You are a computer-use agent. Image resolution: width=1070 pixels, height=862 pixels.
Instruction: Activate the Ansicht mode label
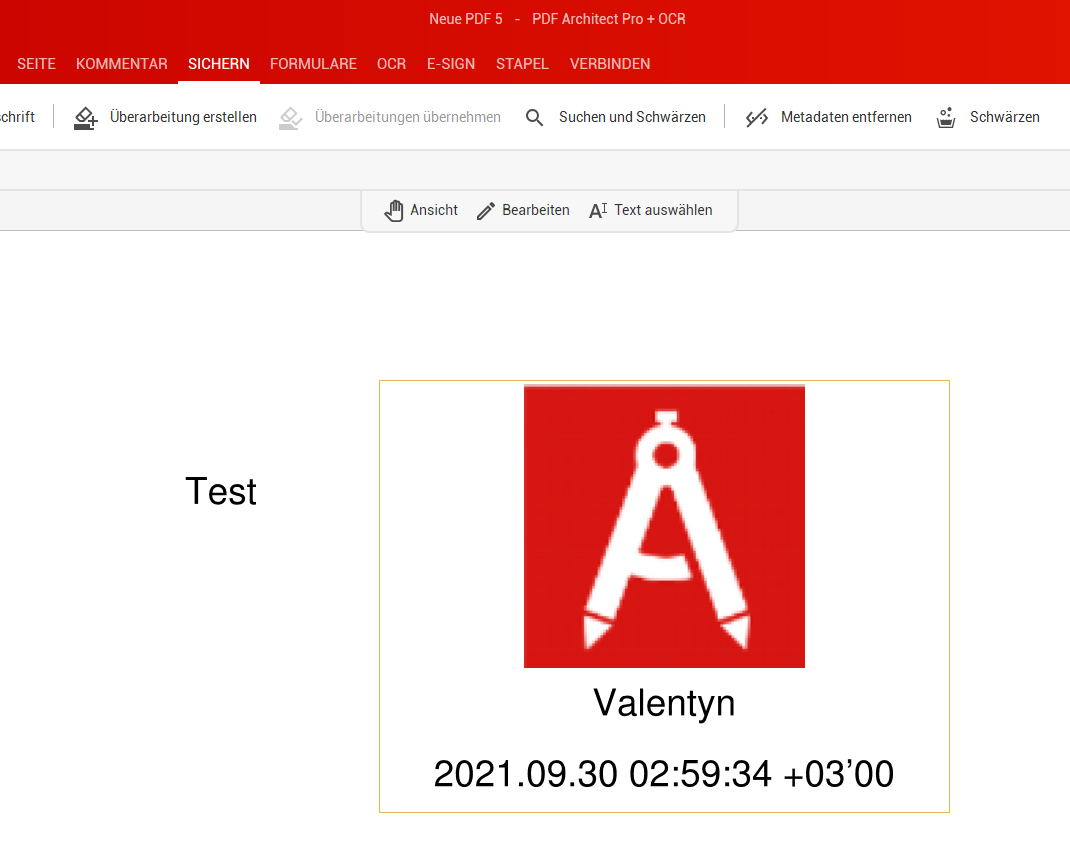coord(434,210)
